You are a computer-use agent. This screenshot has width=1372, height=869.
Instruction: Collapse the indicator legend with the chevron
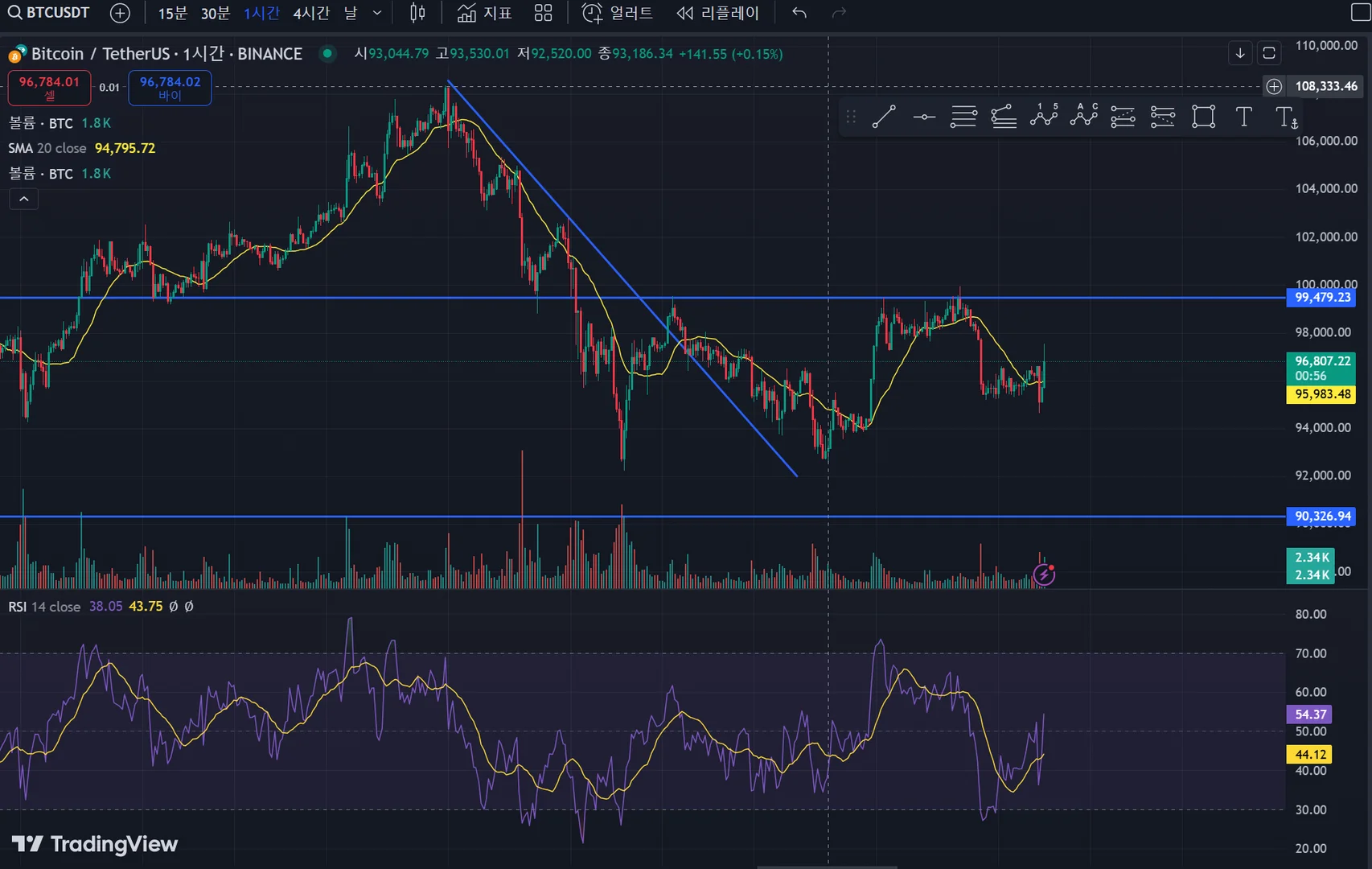click(x=23, y=199)
